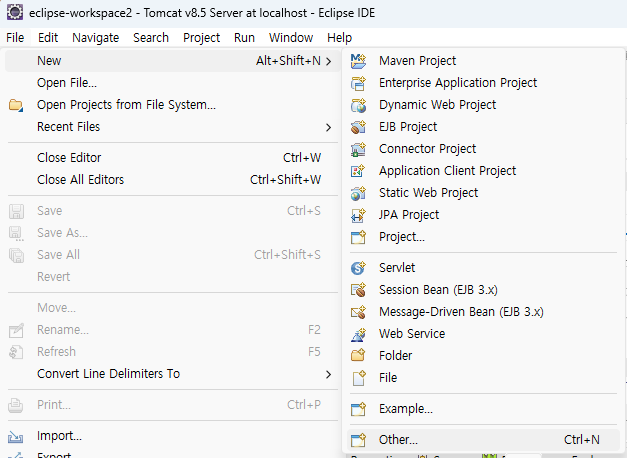Click the Dynamic Web Project globe icon
The image size is (627, 458).
[x=358, y=105]
